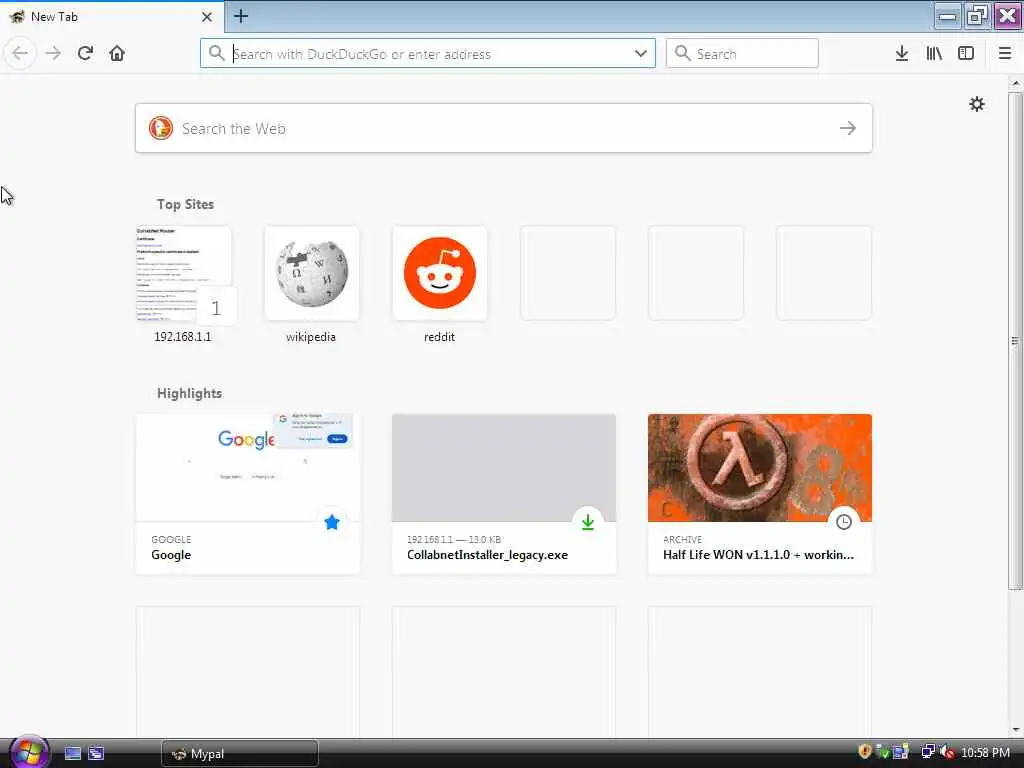Open the Downloads panel arrow icon
Viewport: 1024px width, 768px height.
902,54
